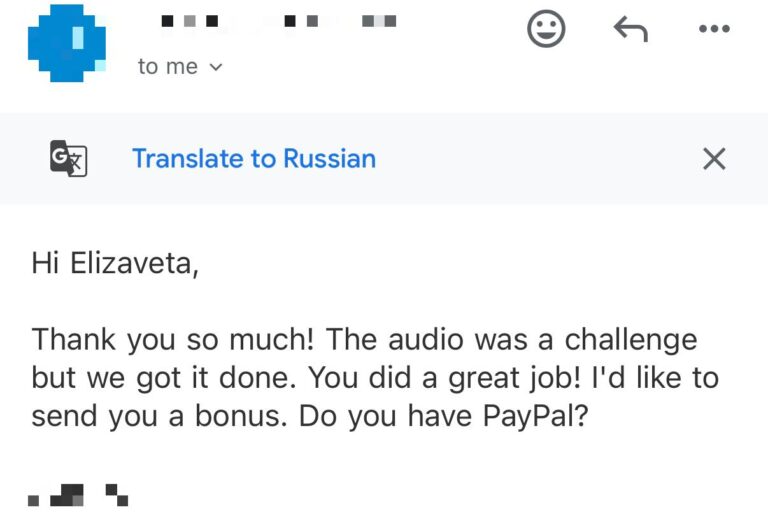Click the sentence 'Thank you so much!'
768x512 pixels.
pos(172,339)
